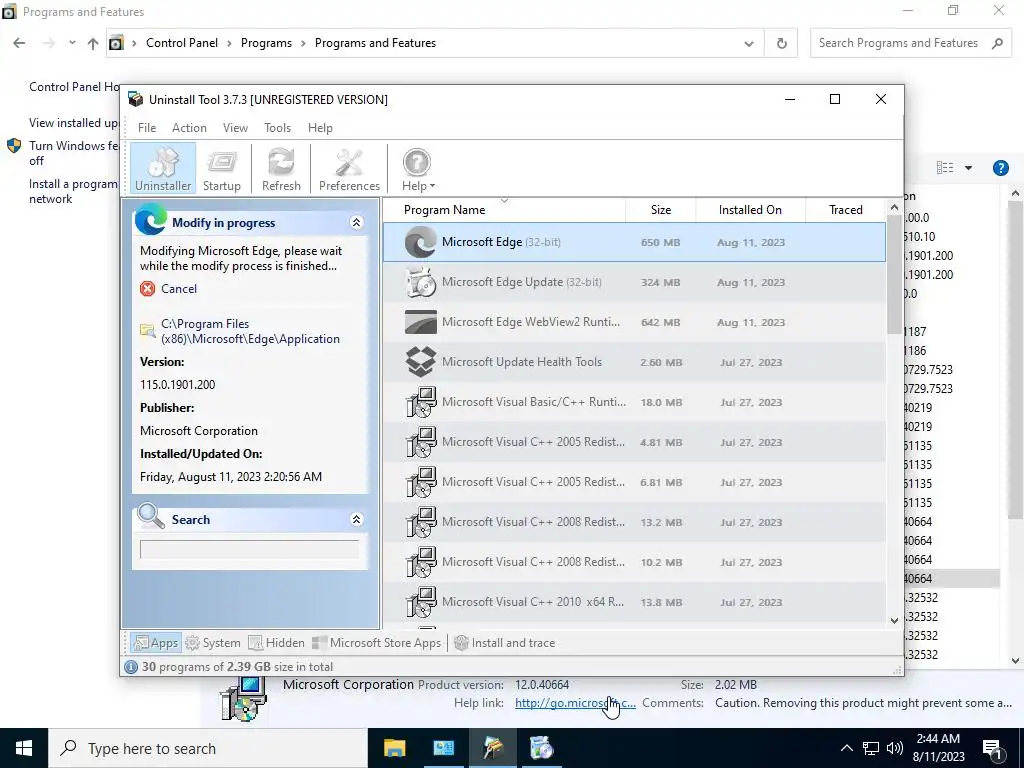This screenshot has height=768, width=1024.
Task: Click Programs breadcrumb in address bar
Action: point(266,43)
